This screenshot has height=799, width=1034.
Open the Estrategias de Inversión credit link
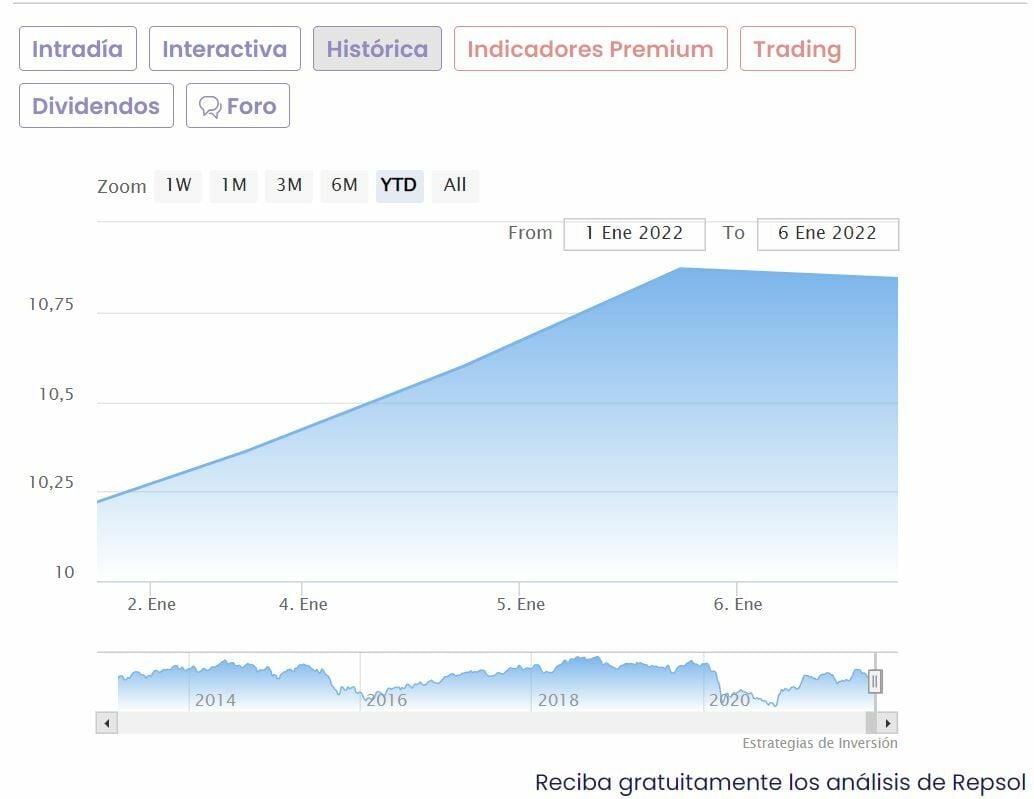coord(819,743)
